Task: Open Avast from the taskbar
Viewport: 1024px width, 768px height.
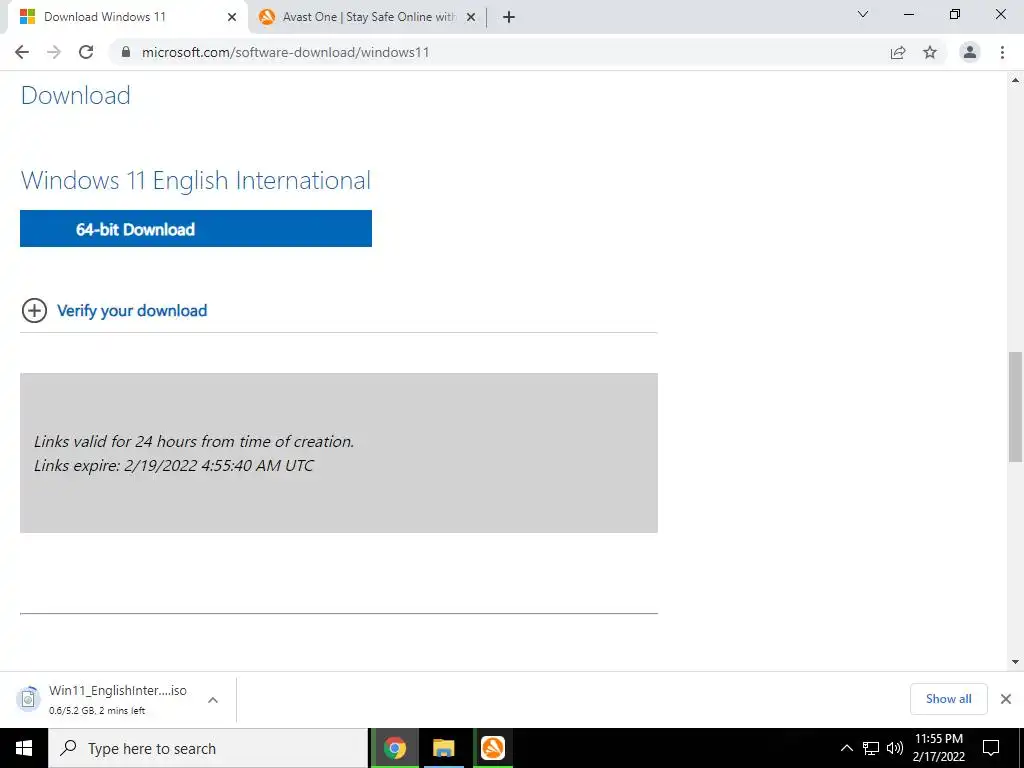Action: pos(492,748)
